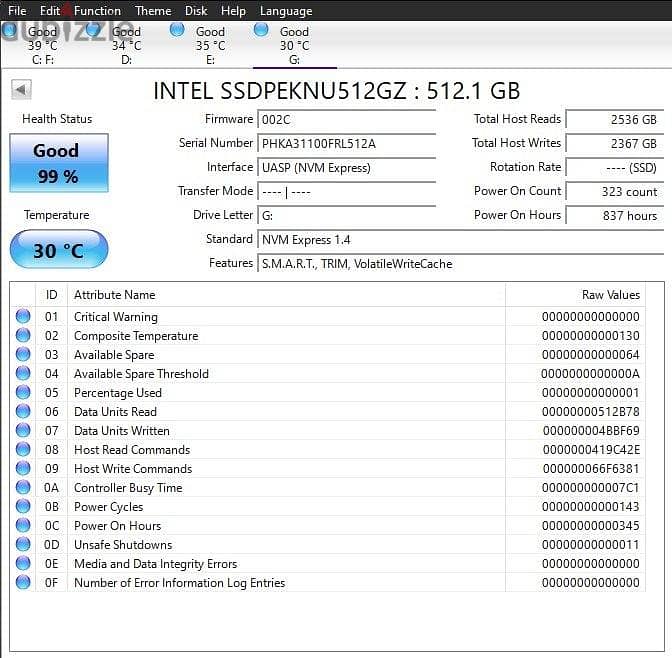Screen dimensions: 672x658
Task: Click the Rotation Rate value
Action: 615,168
